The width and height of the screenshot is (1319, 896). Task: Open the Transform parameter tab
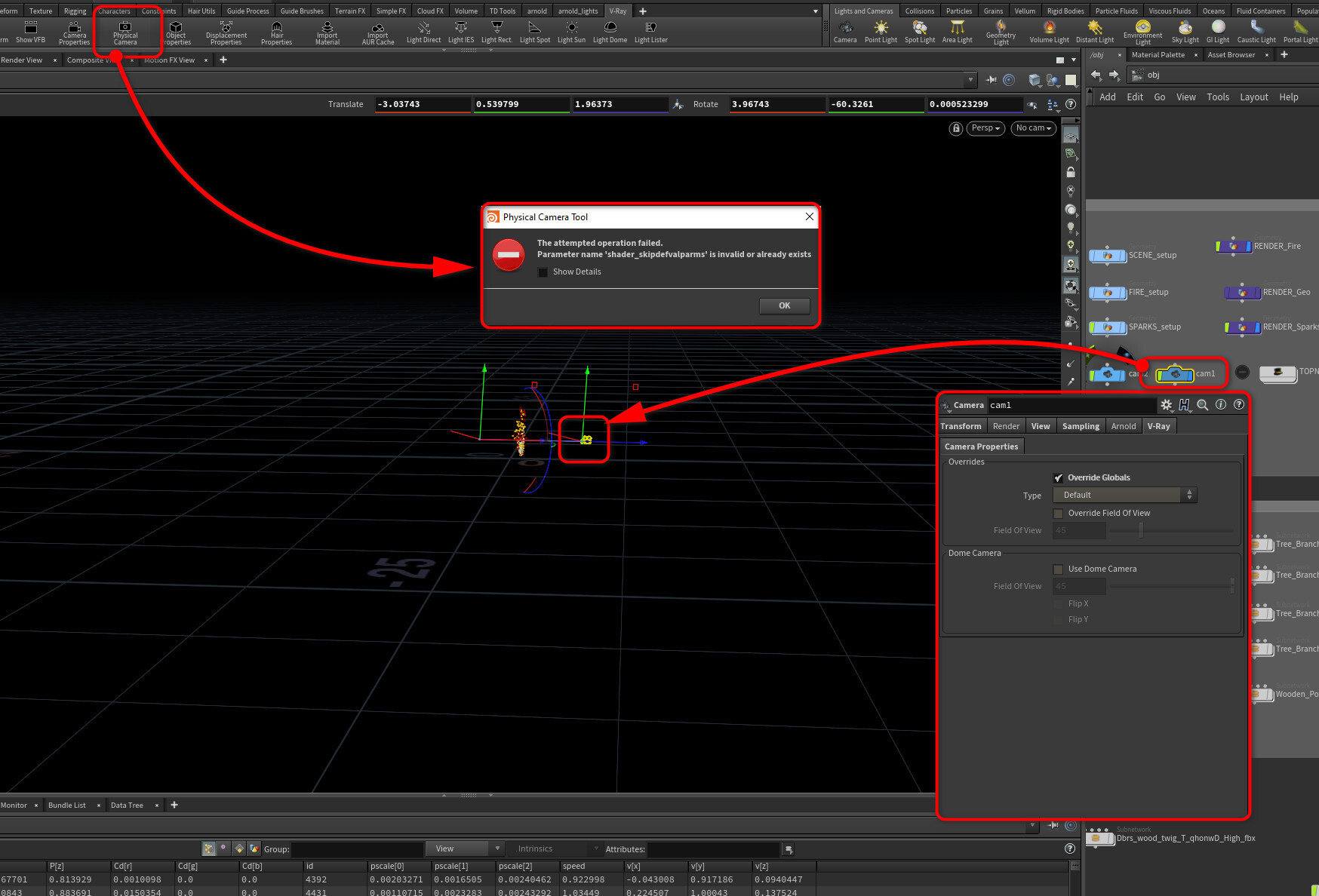click(x=961, y=427)
